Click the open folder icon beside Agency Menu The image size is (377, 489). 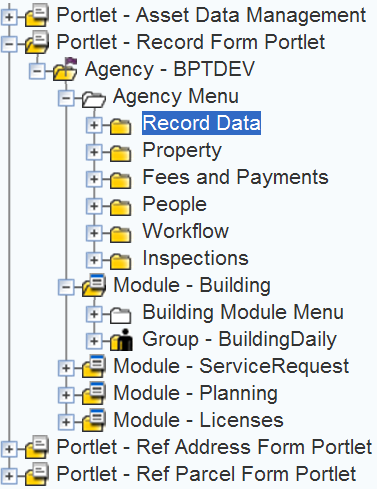click(94, 98)
